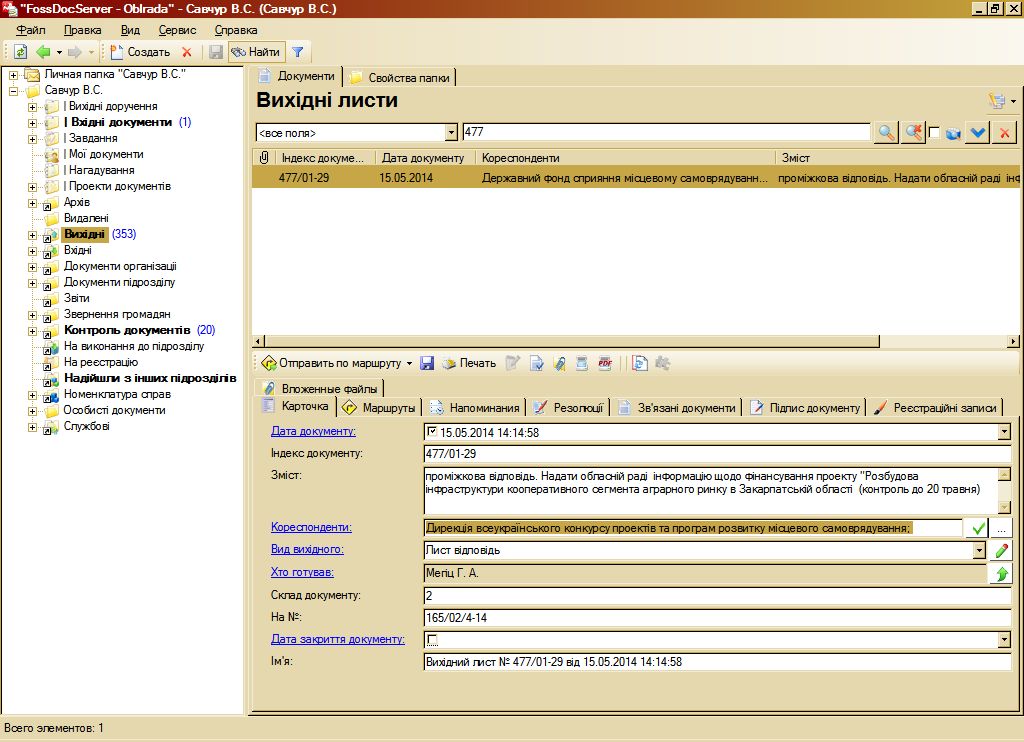Switch to the Маршруты tab
Viewport: 1024px width, 742px height.
point(380,408)
